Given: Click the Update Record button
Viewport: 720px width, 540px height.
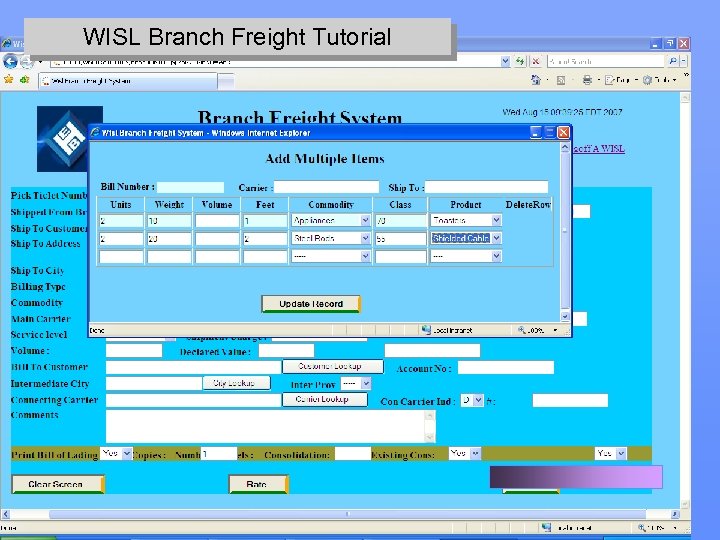Looking at the screenshot, I should (311, 304).
